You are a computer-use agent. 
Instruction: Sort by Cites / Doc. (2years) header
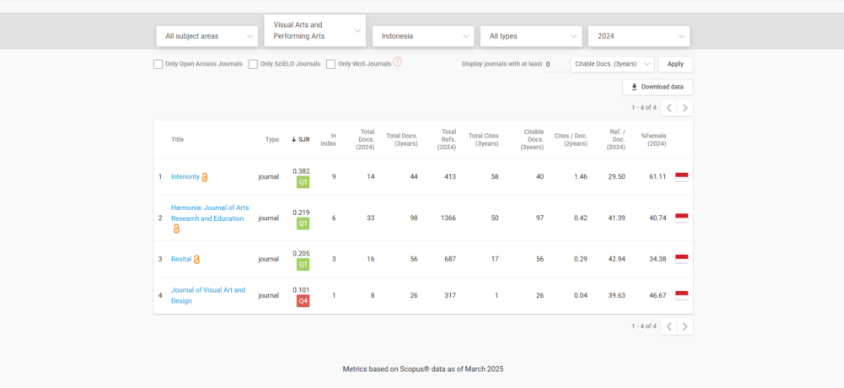(x=571, y=139)
